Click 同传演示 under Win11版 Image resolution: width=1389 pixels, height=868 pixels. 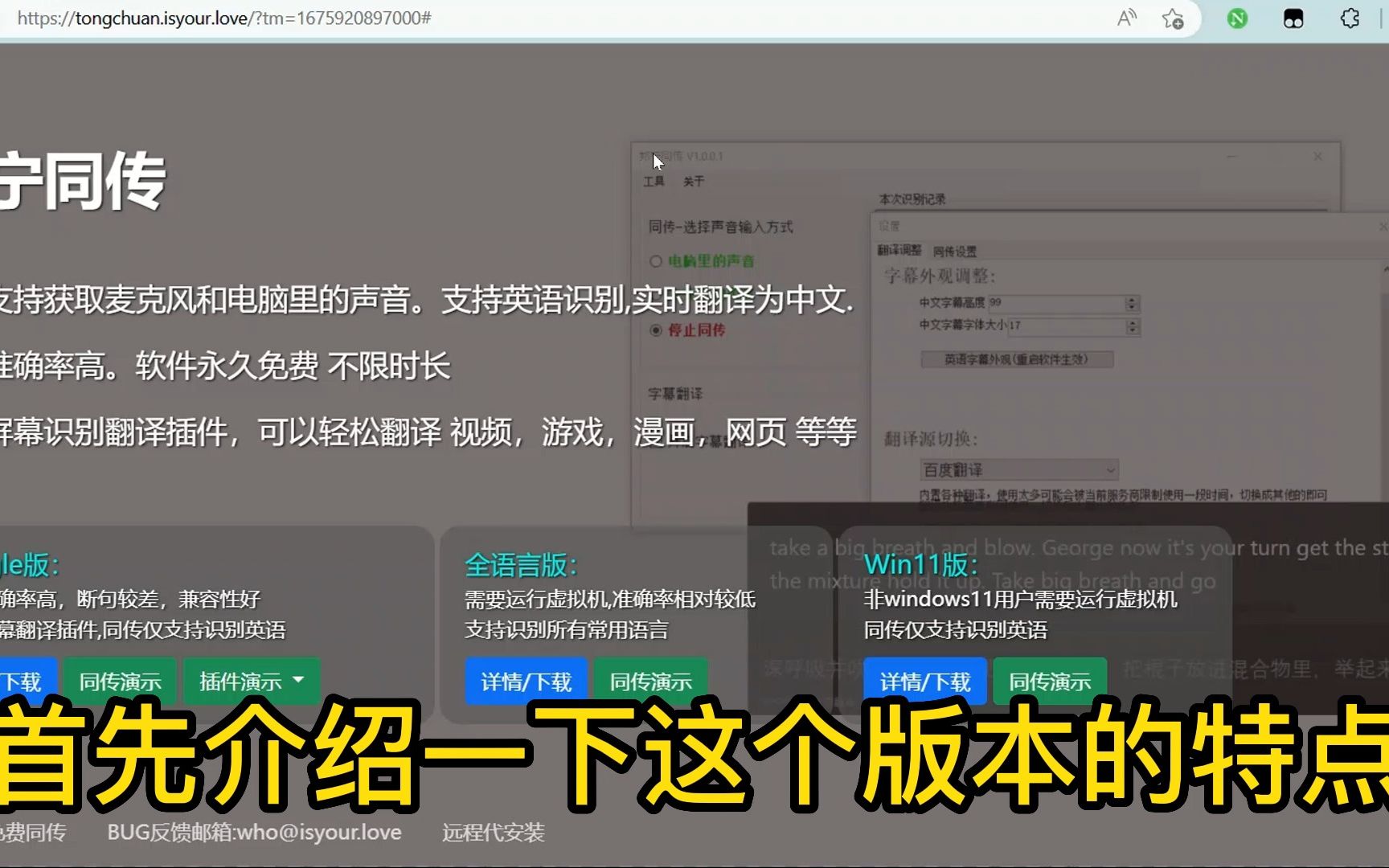click(x=1050, y=682)
